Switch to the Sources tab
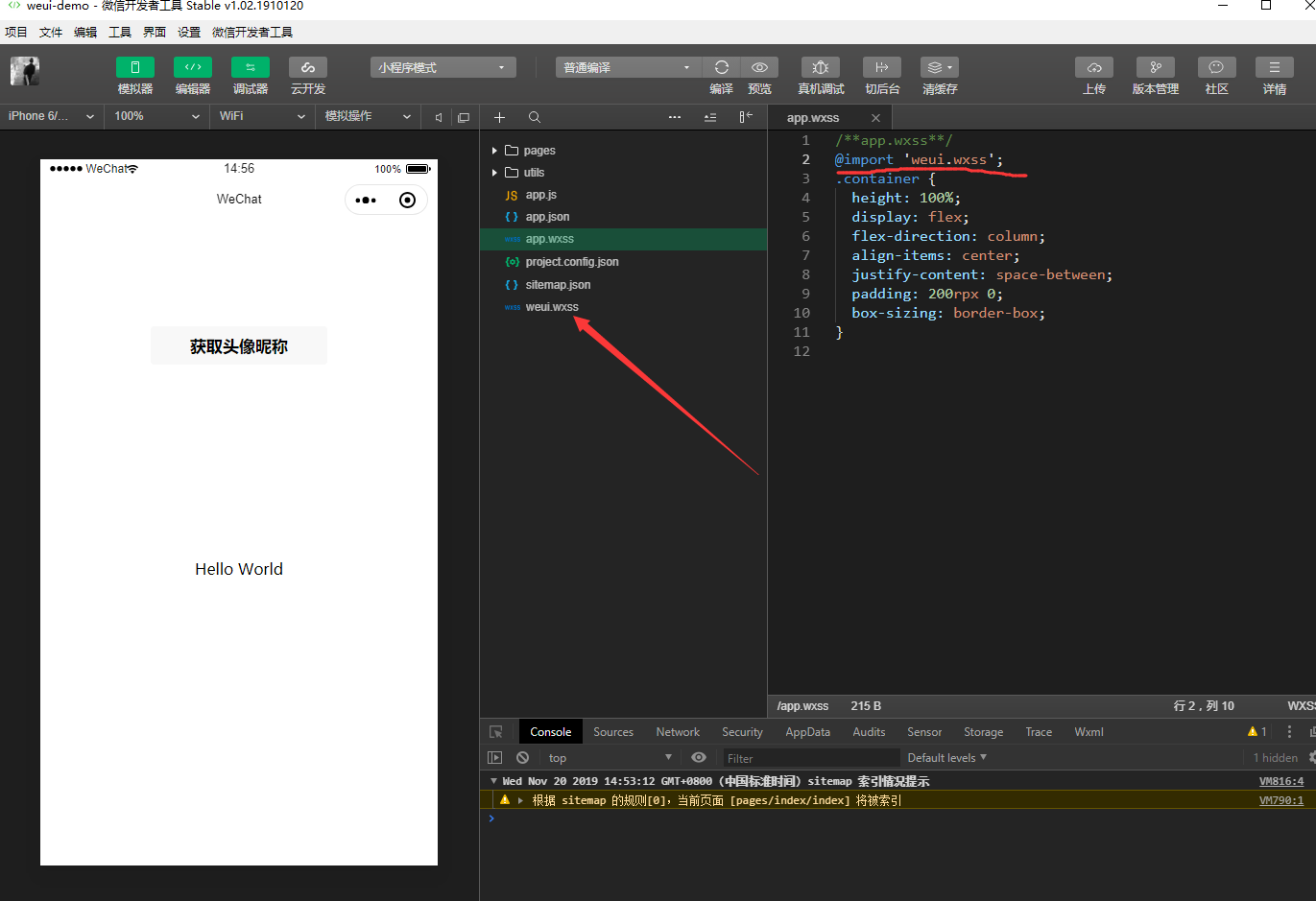The width and height of the screenshot is (1316, 901). coord(613,732)
